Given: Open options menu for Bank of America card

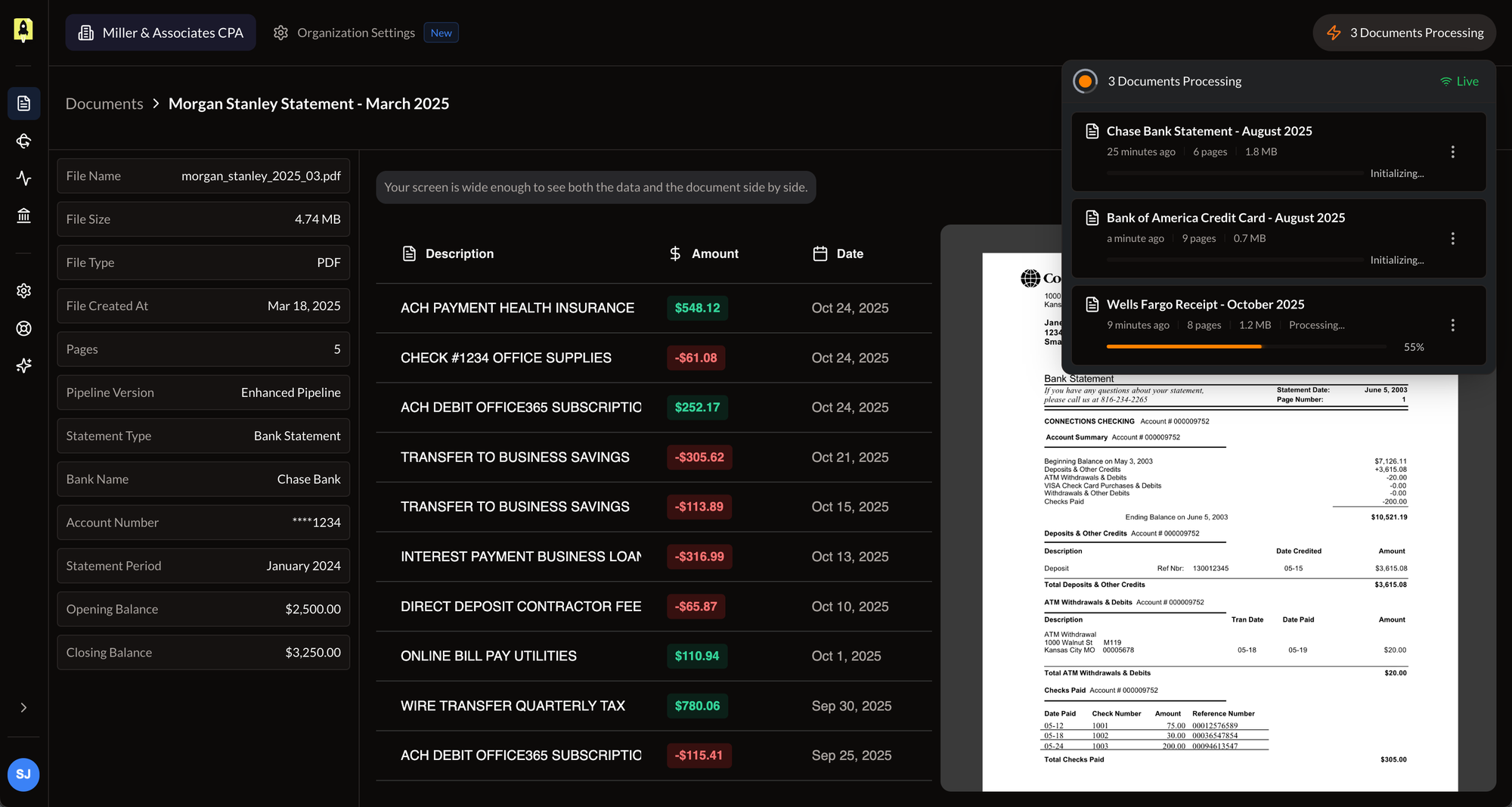Looking at the screenshot, I should click(1452, 239).
